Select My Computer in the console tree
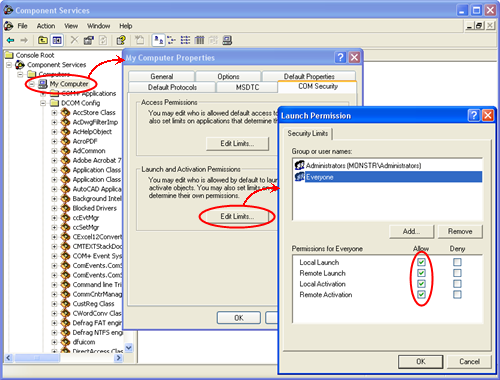The height and width of the screenshot is (380, 500). pos(69,84)
